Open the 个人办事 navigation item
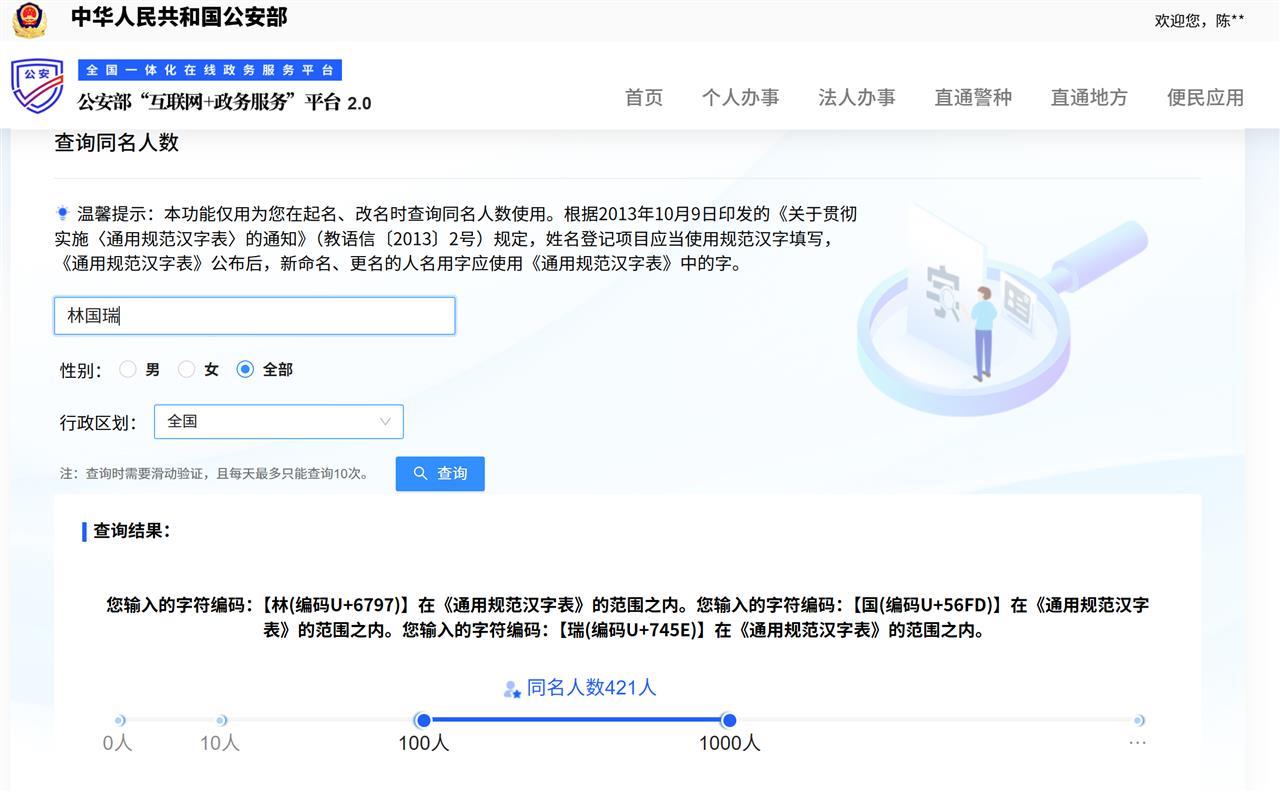 tap(740, 97)
